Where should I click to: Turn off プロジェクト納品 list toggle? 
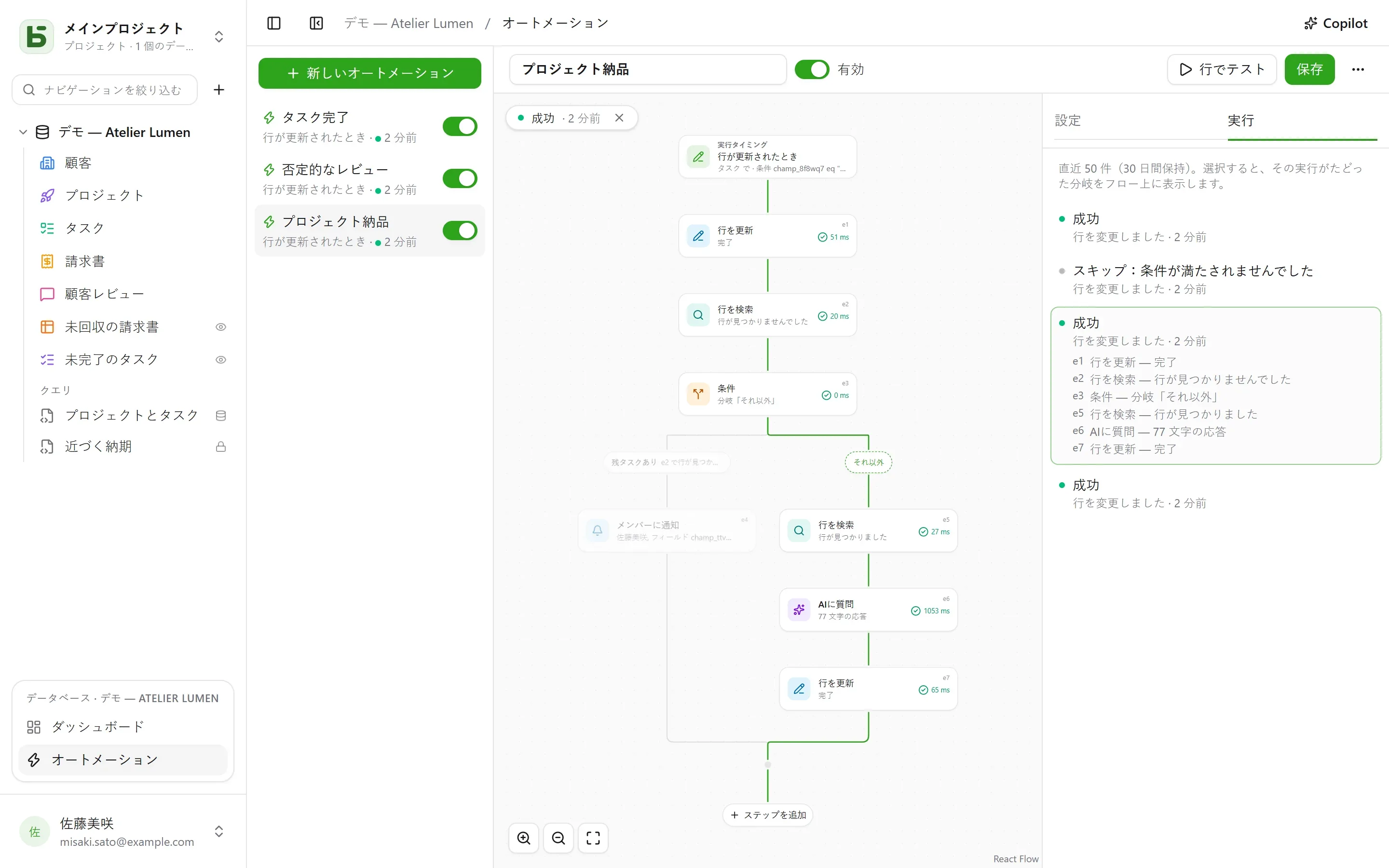[x=460, y=231]
